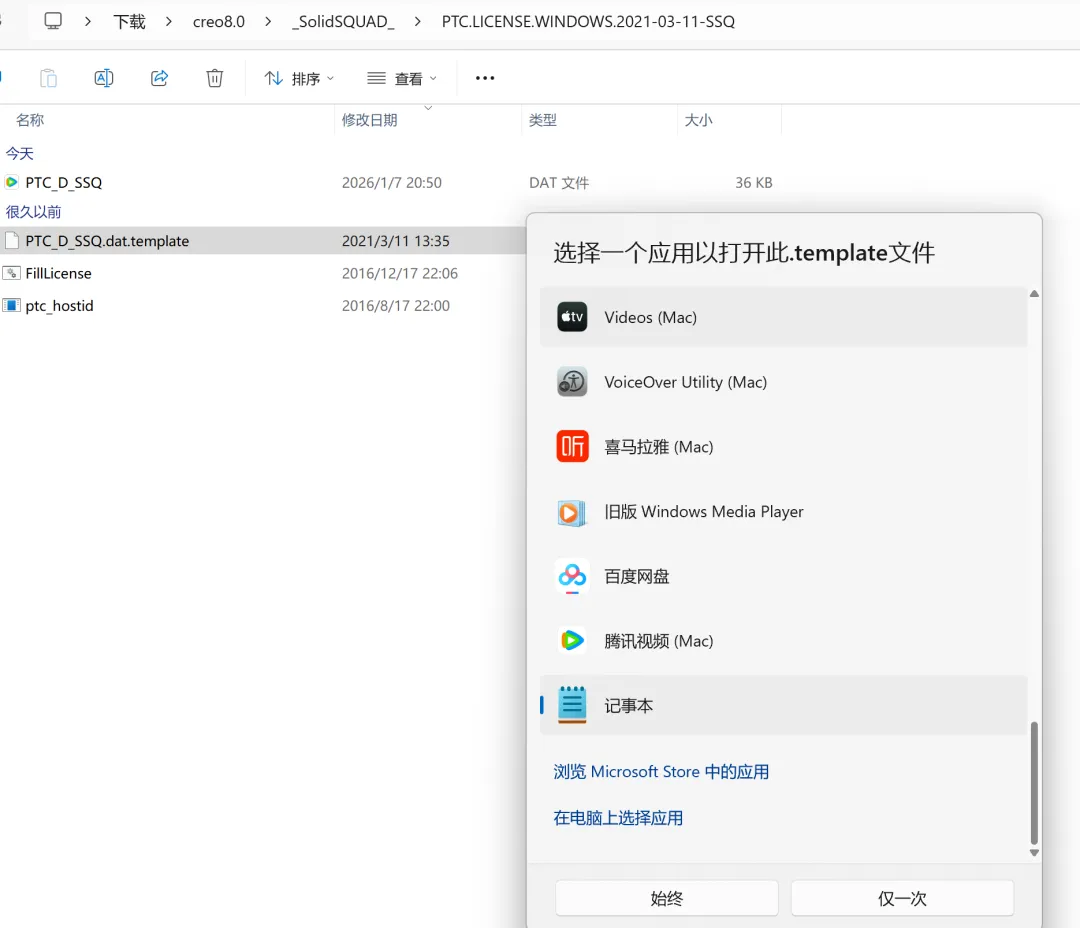Image resolution: width=1080 pixels, height=928 pixels.
Task: Click the share toolbar icon
Action: (x=159, y=78)
